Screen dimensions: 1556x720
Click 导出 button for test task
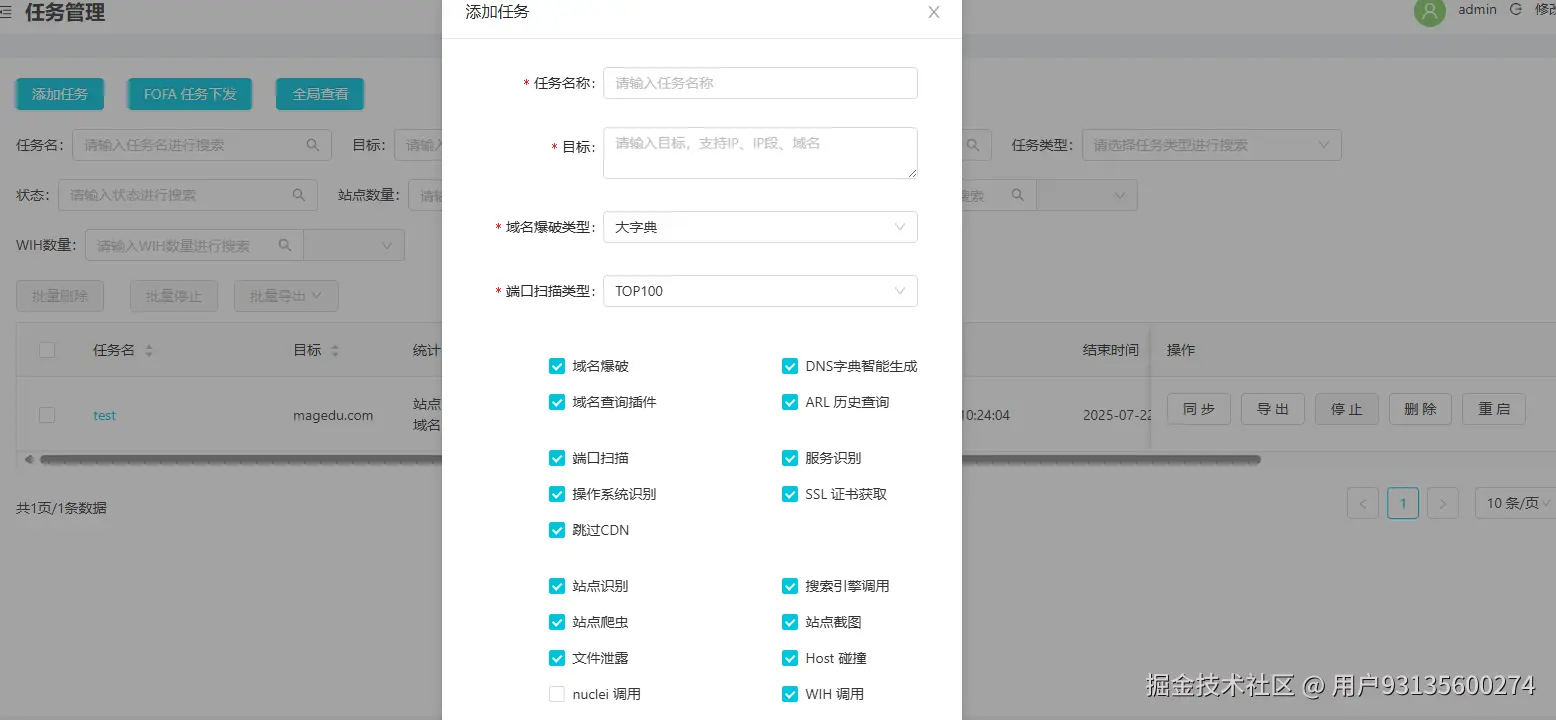point(1273,409)
